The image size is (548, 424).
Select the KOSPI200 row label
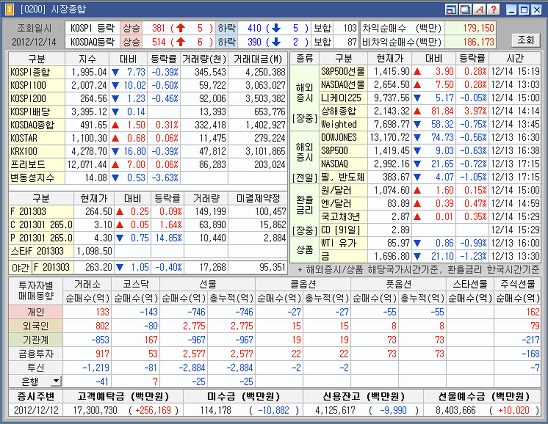point(37,99)
